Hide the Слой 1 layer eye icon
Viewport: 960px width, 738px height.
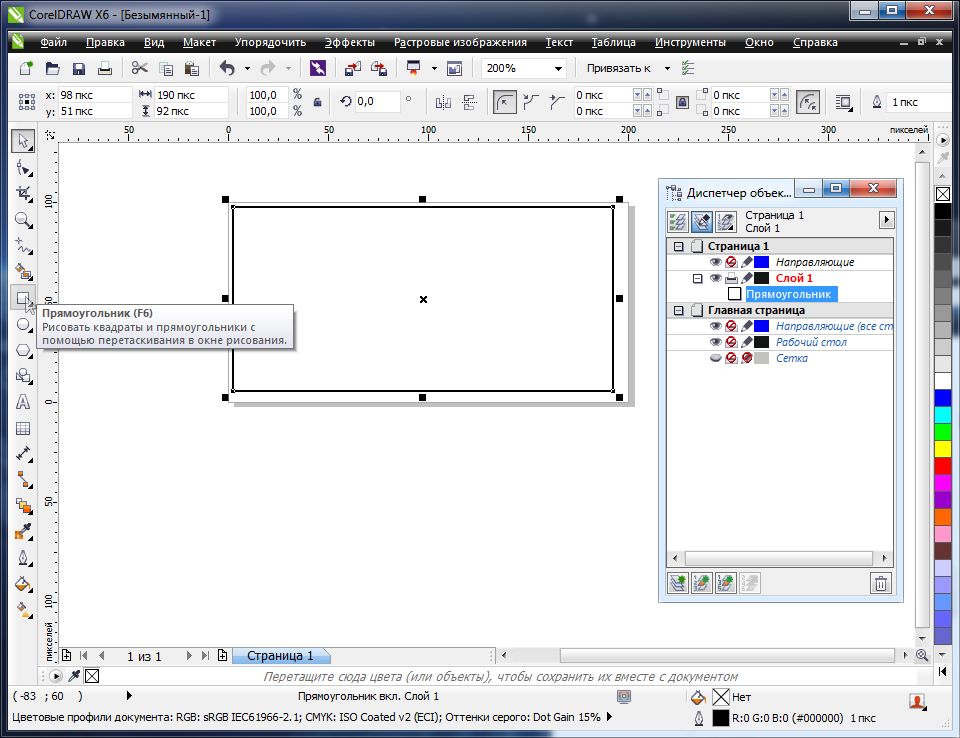[x=715, y=278]
